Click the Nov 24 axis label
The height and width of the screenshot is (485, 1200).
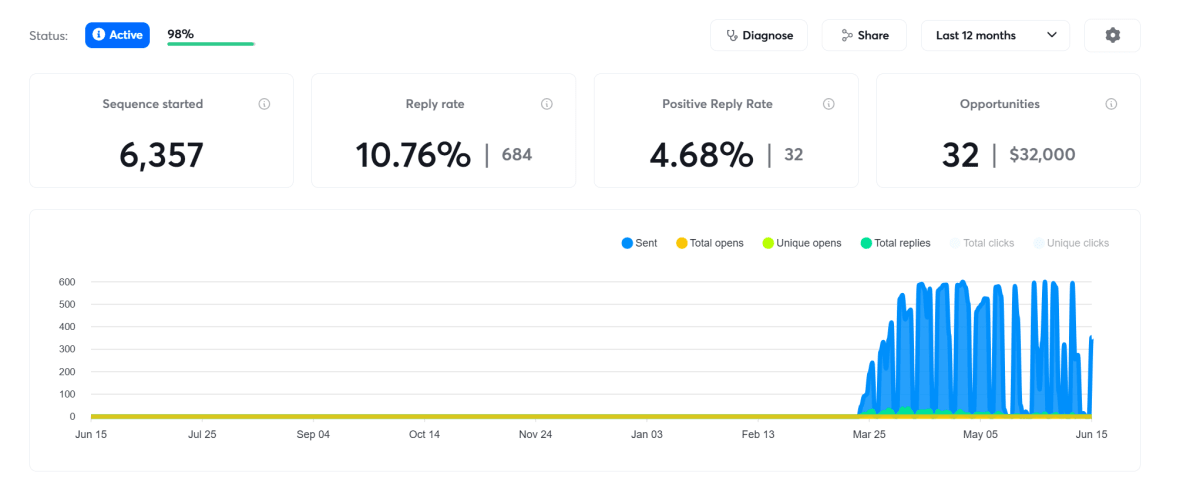tap(536, 435)
